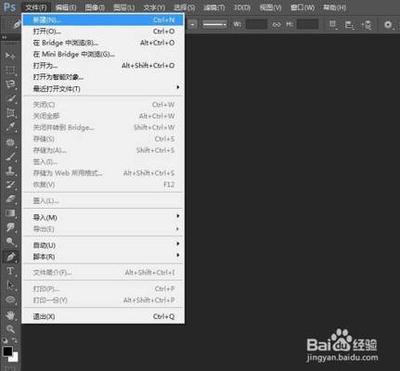
Task: Select the Blur tool
Action: (x=10, y=228)
